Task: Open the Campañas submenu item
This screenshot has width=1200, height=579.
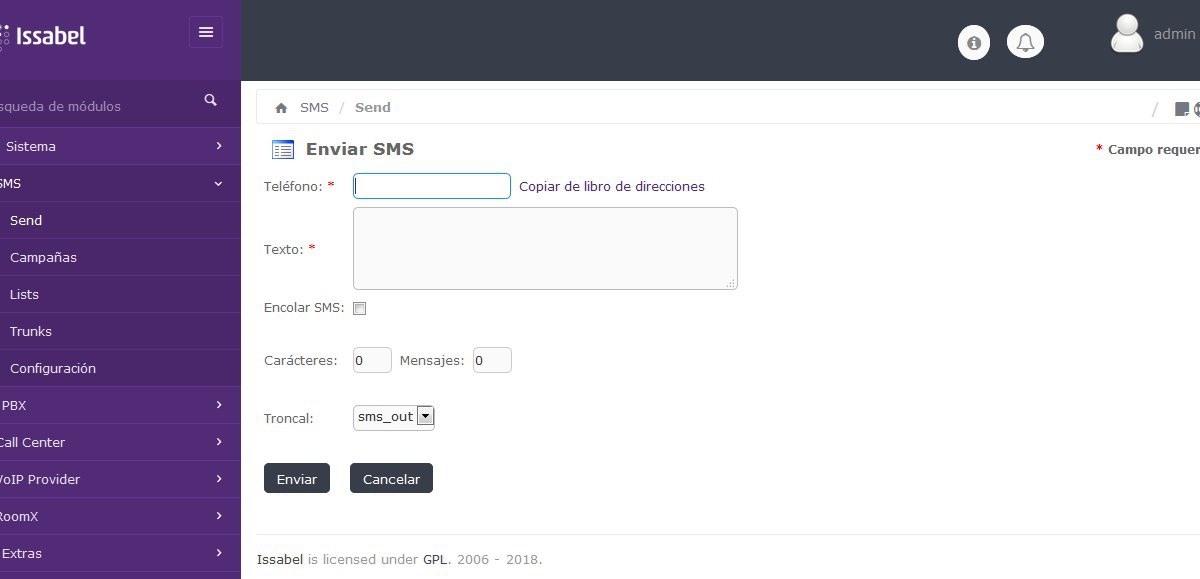Action: (x=120, y=257)
